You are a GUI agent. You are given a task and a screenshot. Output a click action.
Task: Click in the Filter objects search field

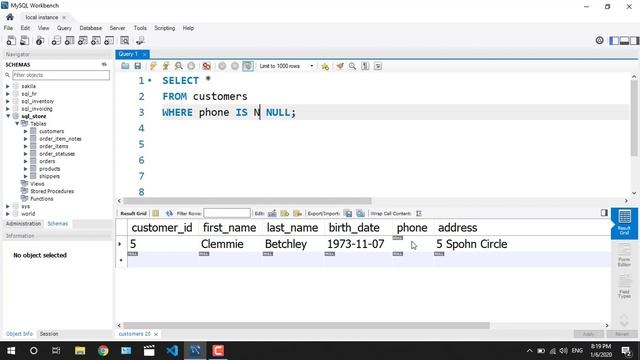61,75
